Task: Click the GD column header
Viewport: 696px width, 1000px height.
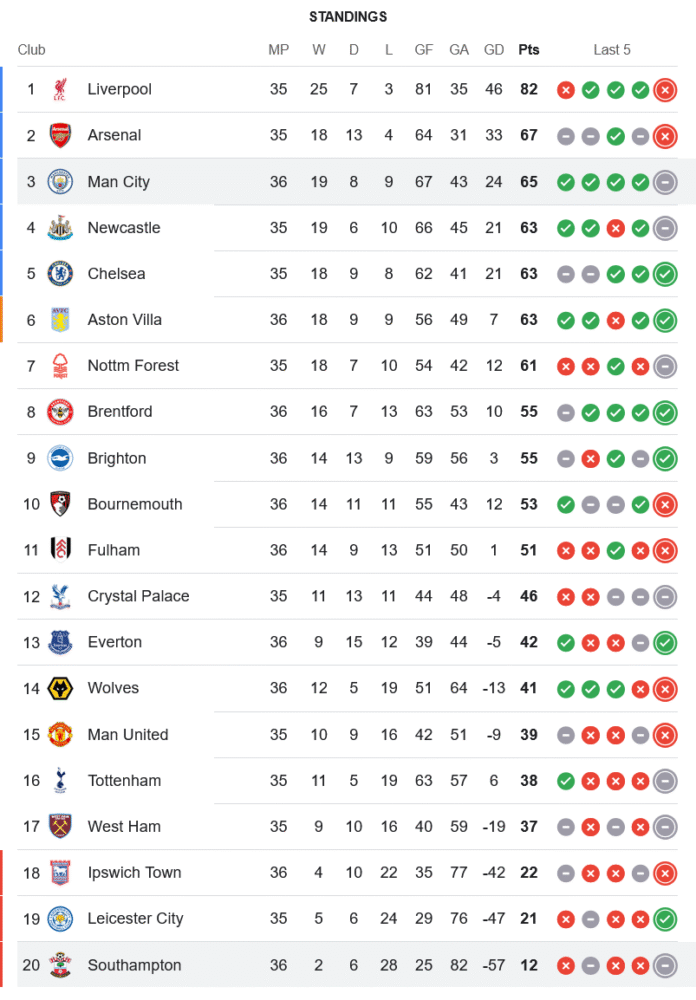Action: click(493, 50)
